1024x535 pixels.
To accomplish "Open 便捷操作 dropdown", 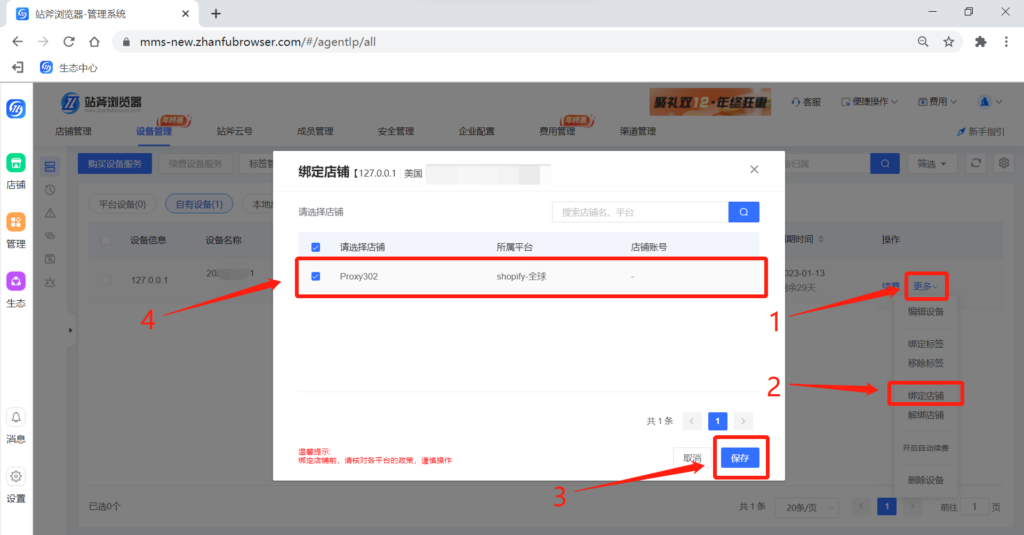I will pyautogui.click(x=870, y=102).
